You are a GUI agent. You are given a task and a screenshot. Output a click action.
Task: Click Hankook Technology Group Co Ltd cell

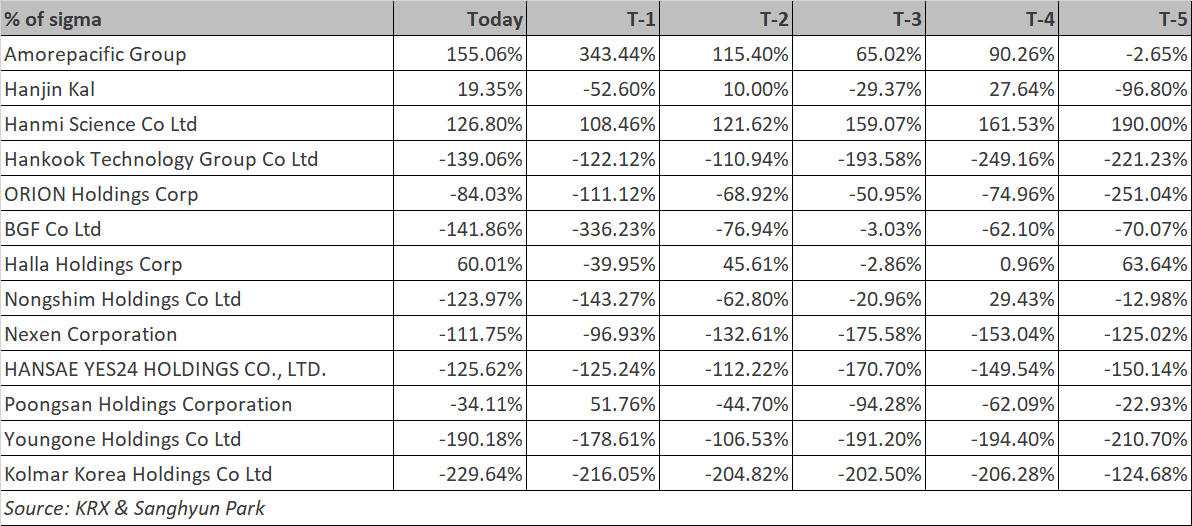click(x=197, y=159)
